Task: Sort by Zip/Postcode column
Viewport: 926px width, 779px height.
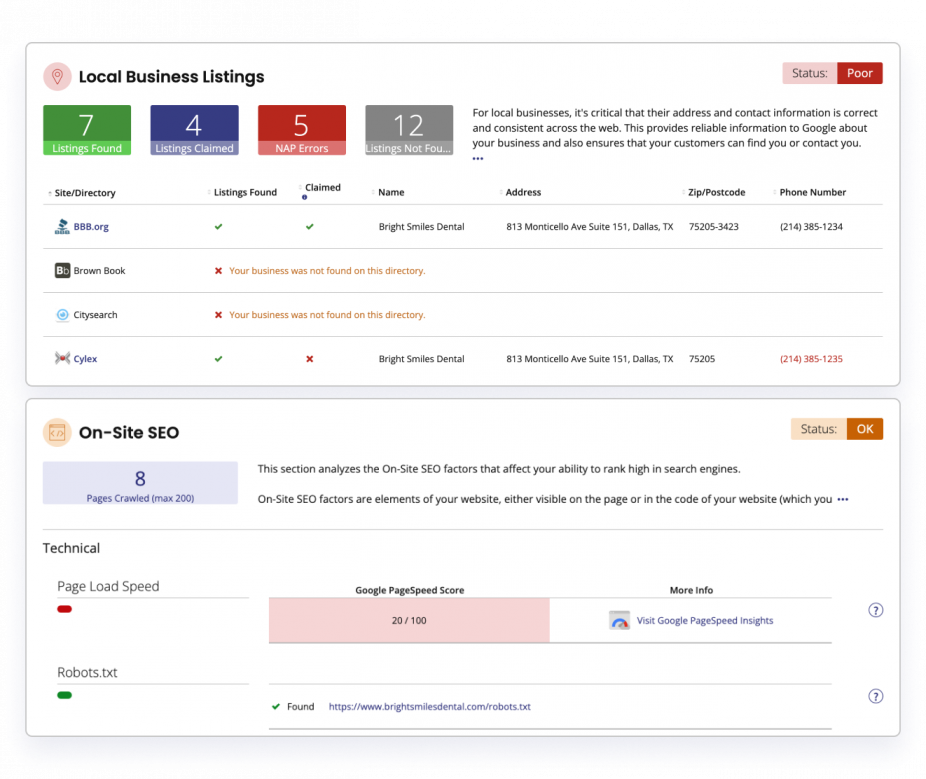Action: [x=716, y=193]
